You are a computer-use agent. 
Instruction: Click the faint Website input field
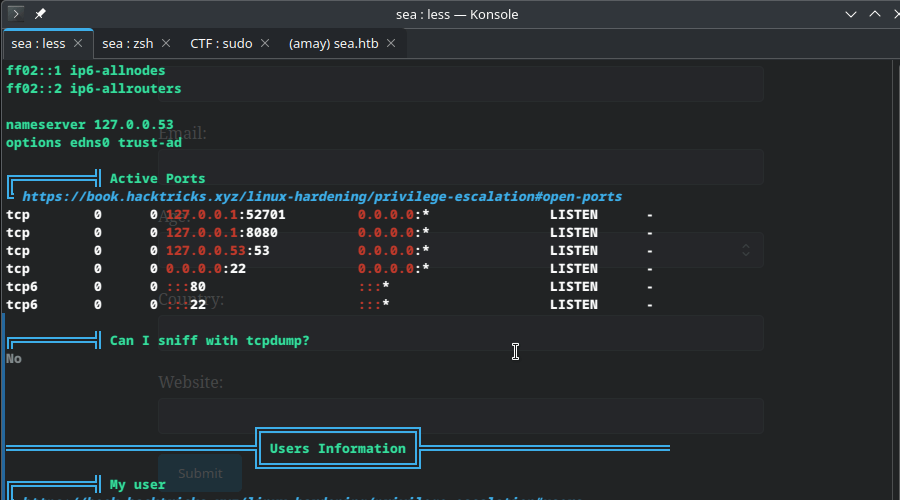460,416
